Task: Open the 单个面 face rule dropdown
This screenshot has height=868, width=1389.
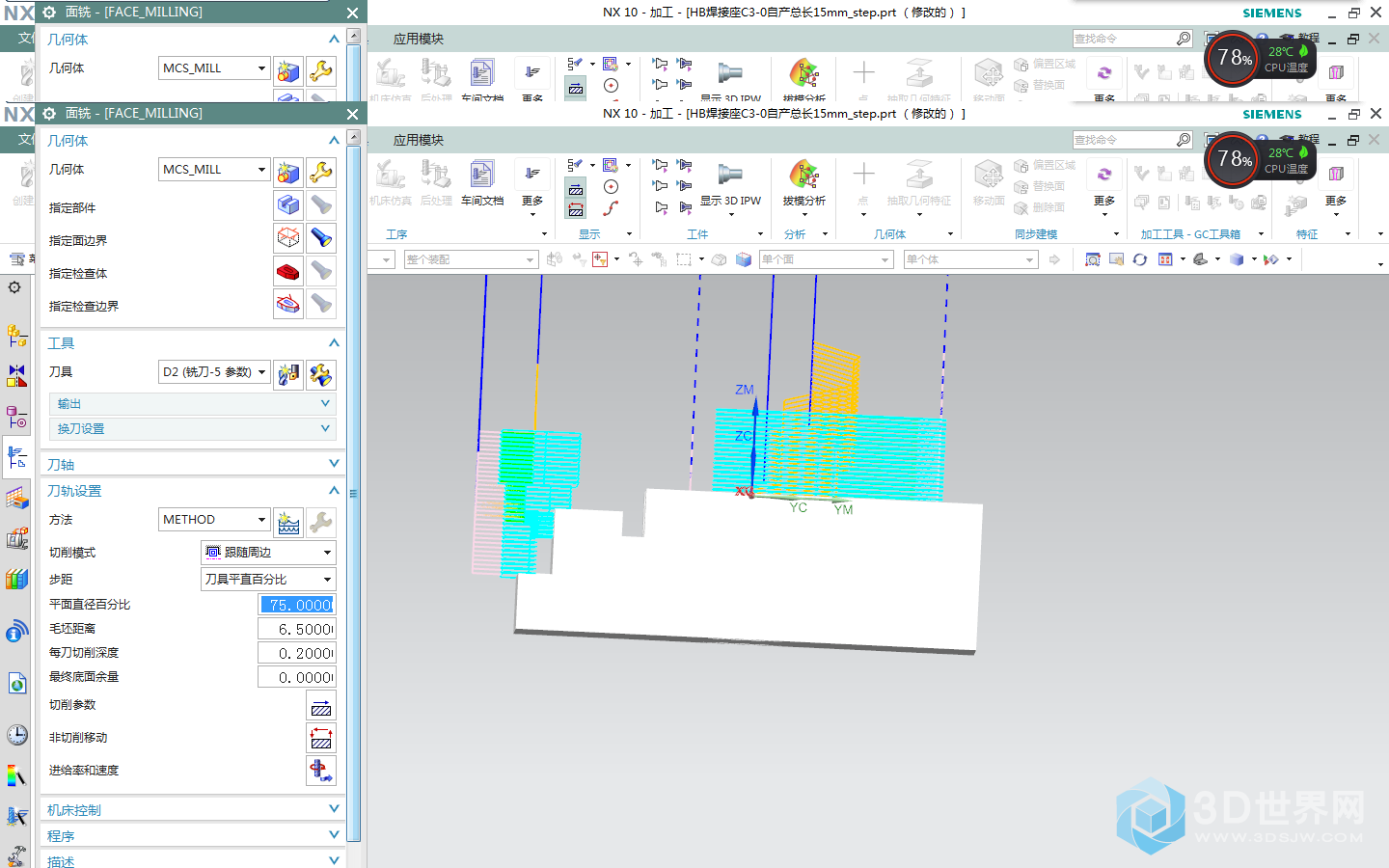Action: (826, 259)
